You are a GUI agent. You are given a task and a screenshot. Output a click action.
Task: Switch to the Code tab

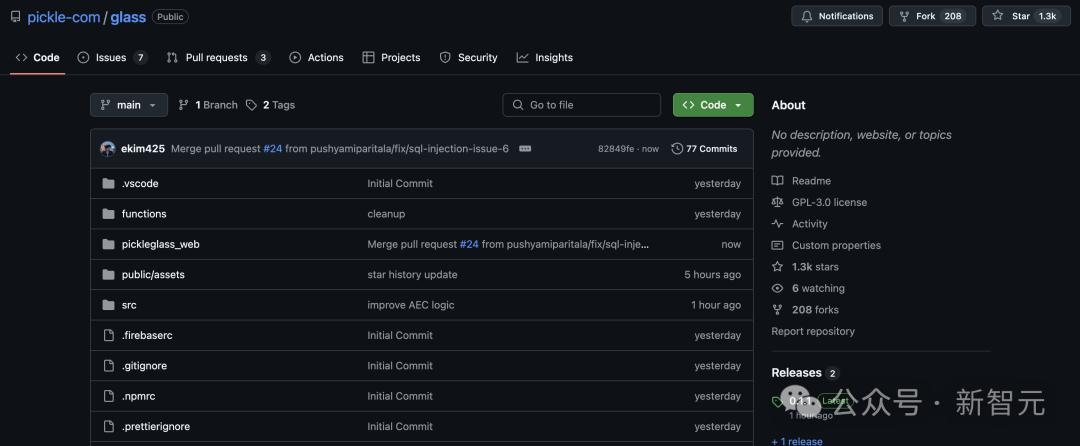(38, 58)
